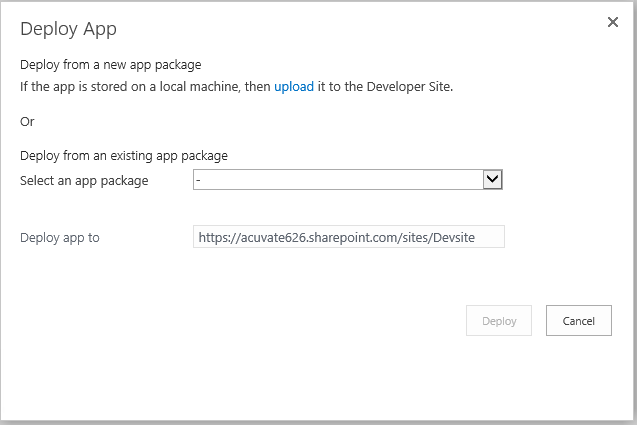Click the 'Deploy app to' label
Screen dimensions: 637x425
(60, 238)
